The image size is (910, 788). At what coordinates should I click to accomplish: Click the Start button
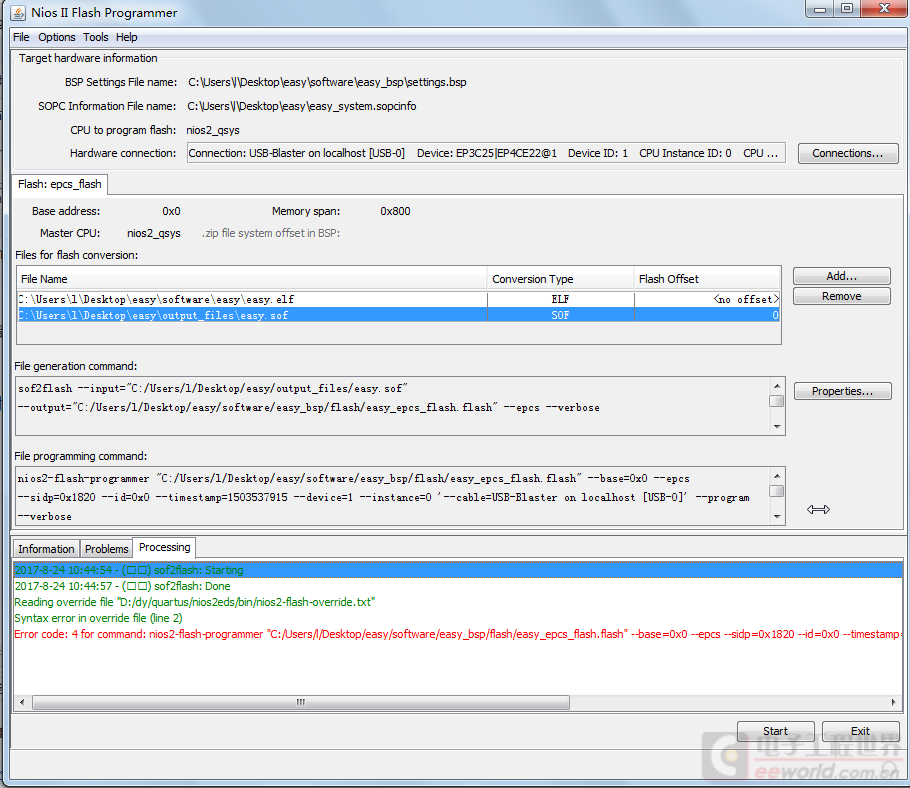tap(775, 731)
